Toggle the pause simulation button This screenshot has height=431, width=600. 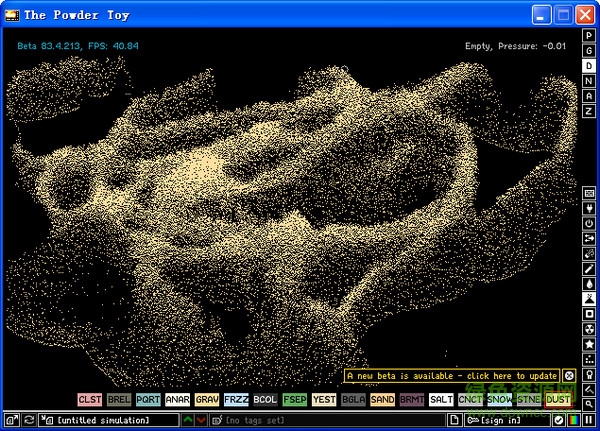[589, 419]
